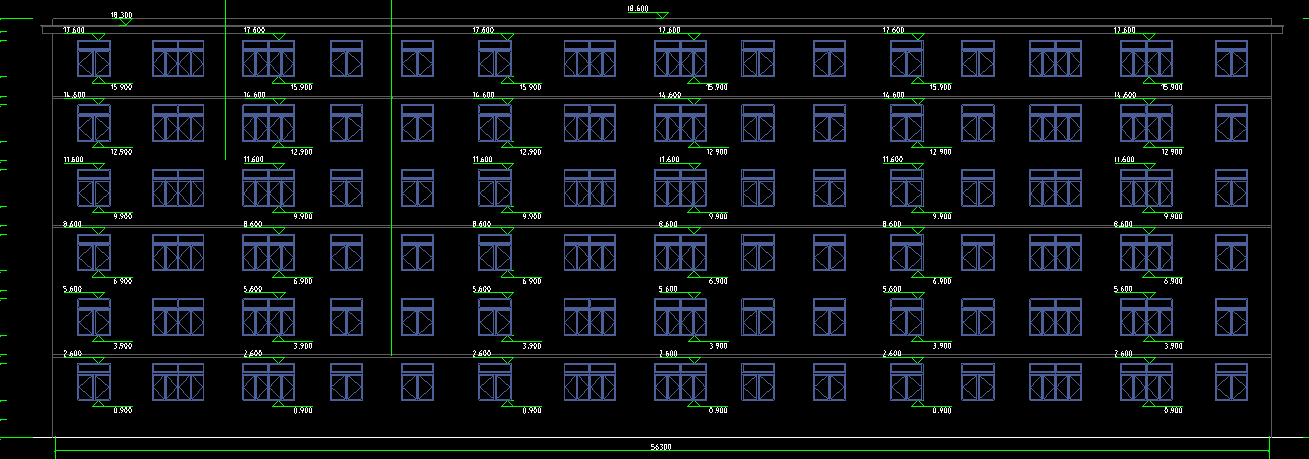Screen dimensions: 1309x459
Task: Pick the rightmost 2.600 elevation label
Action: (x=1123, y=354)
